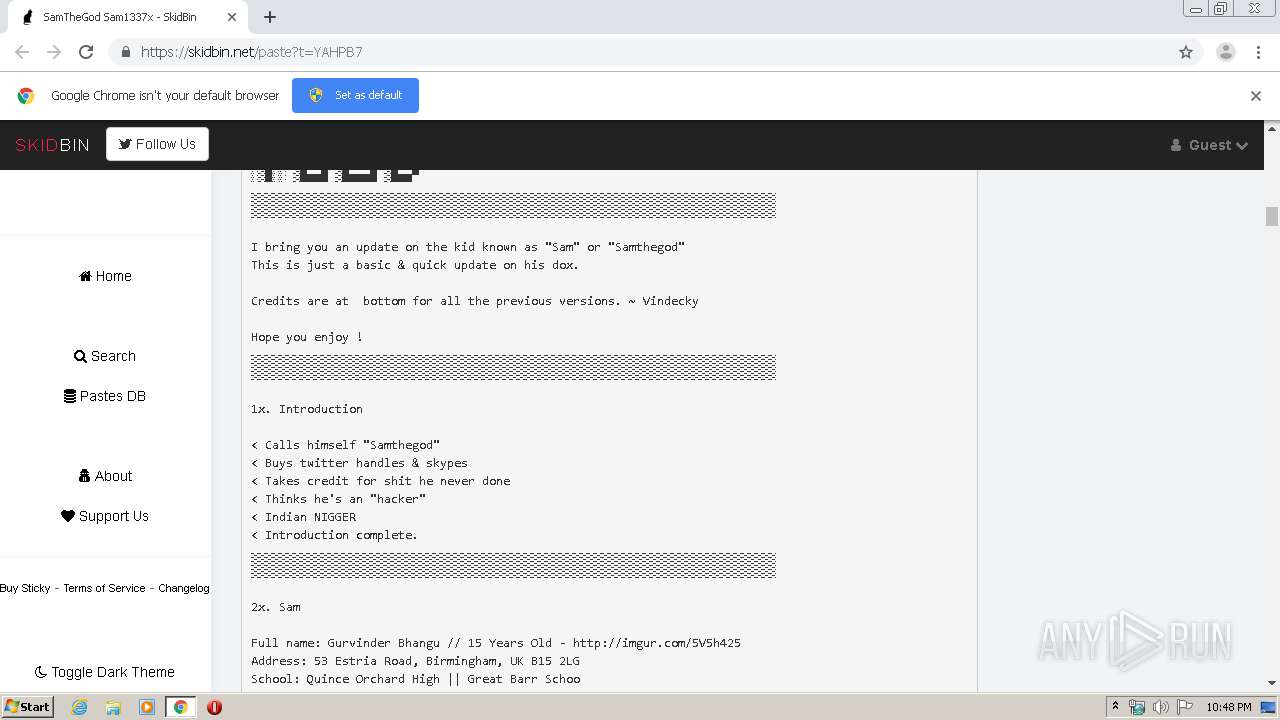Click the 'Buys twitter handles & skypes' line
Image resolution: width=1280 pixels, height=720 pixels.
click(x=359, y=463)
